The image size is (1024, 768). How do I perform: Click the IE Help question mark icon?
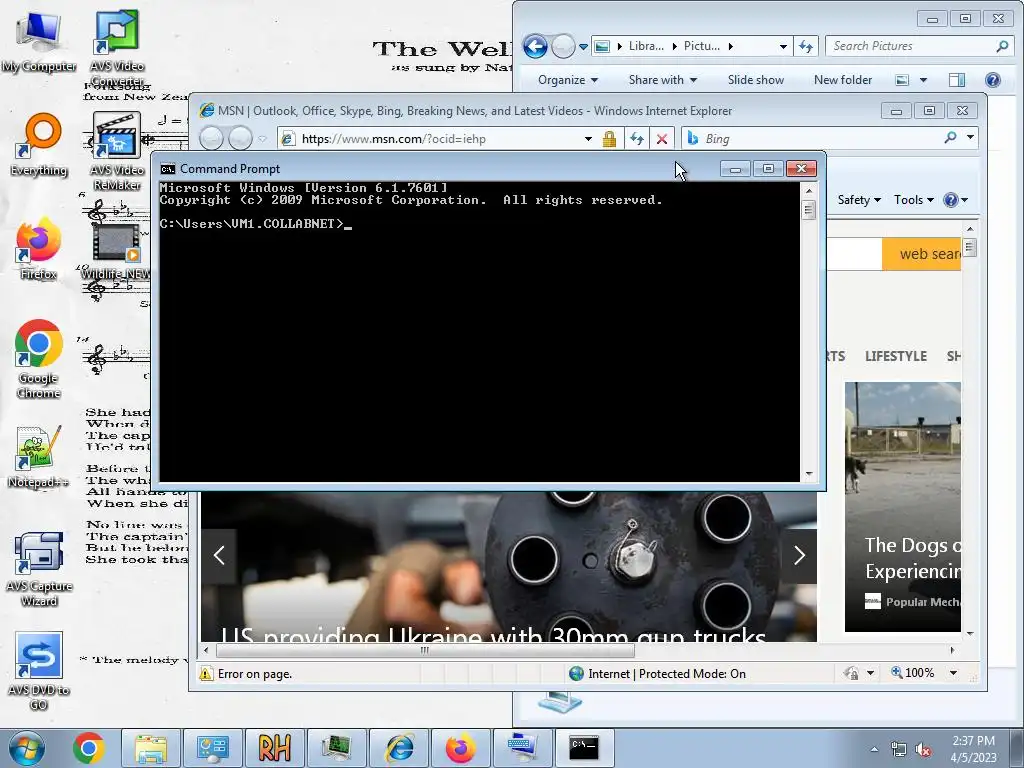point(951,200)
